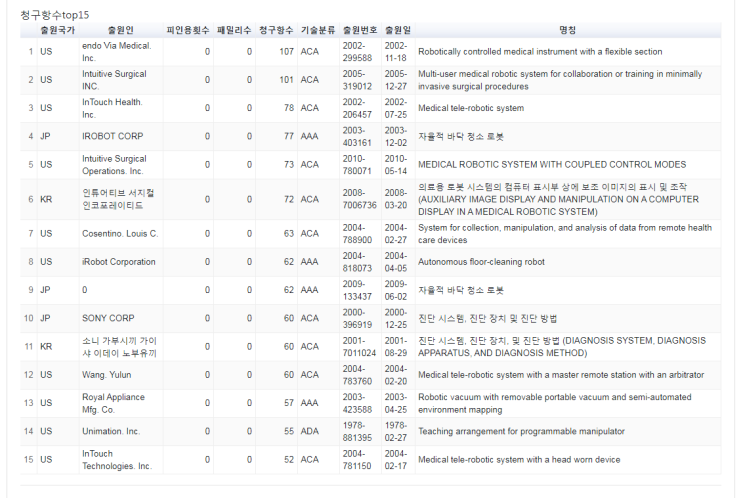This screenshot has width=743, height=498.
Task: Click claim count 101 in row 2
Action: pyautogui.click(x=287, y=80)
